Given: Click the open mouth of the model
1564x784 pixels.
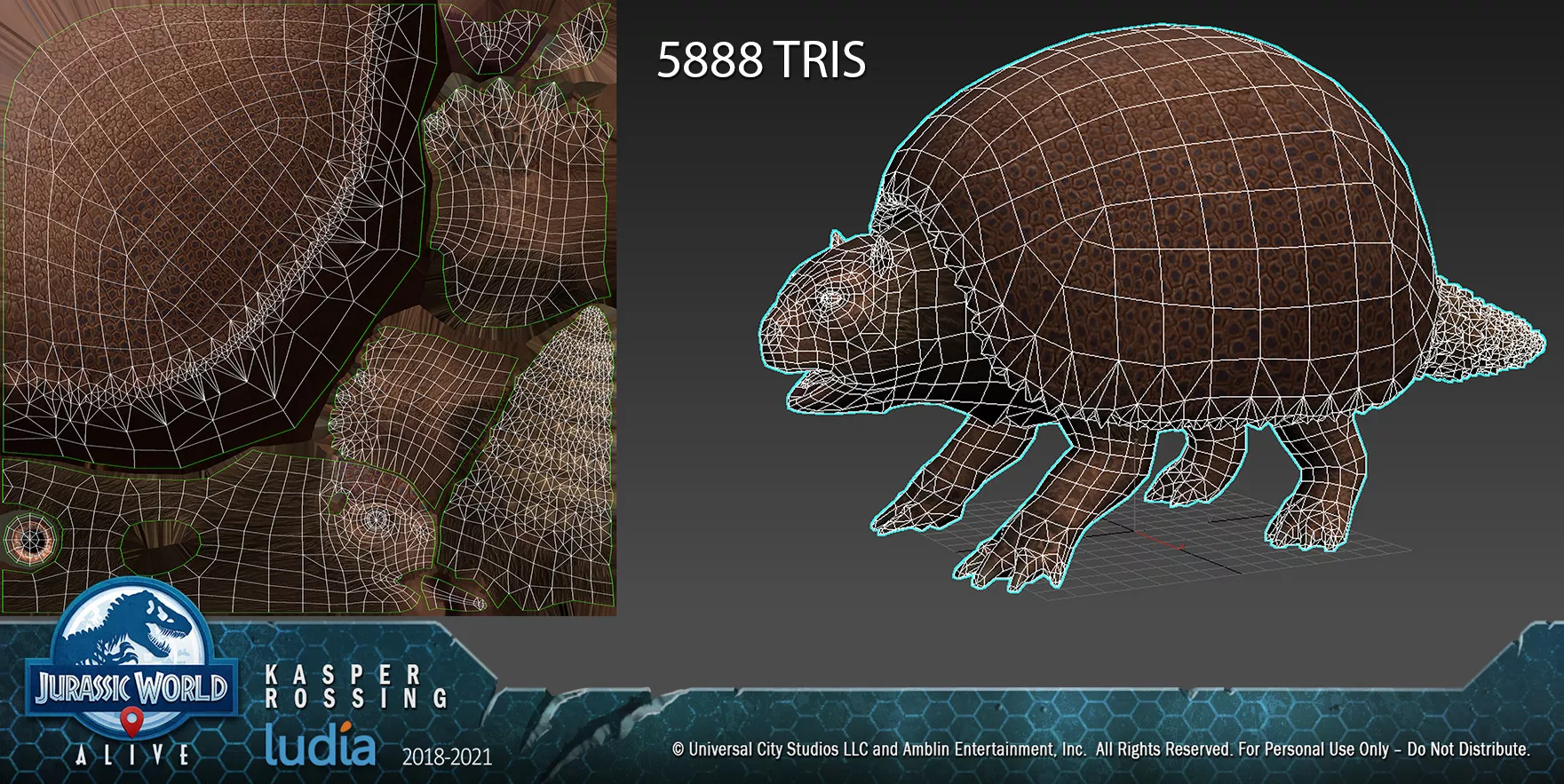Looking at the screenshot, I should 813,384.
